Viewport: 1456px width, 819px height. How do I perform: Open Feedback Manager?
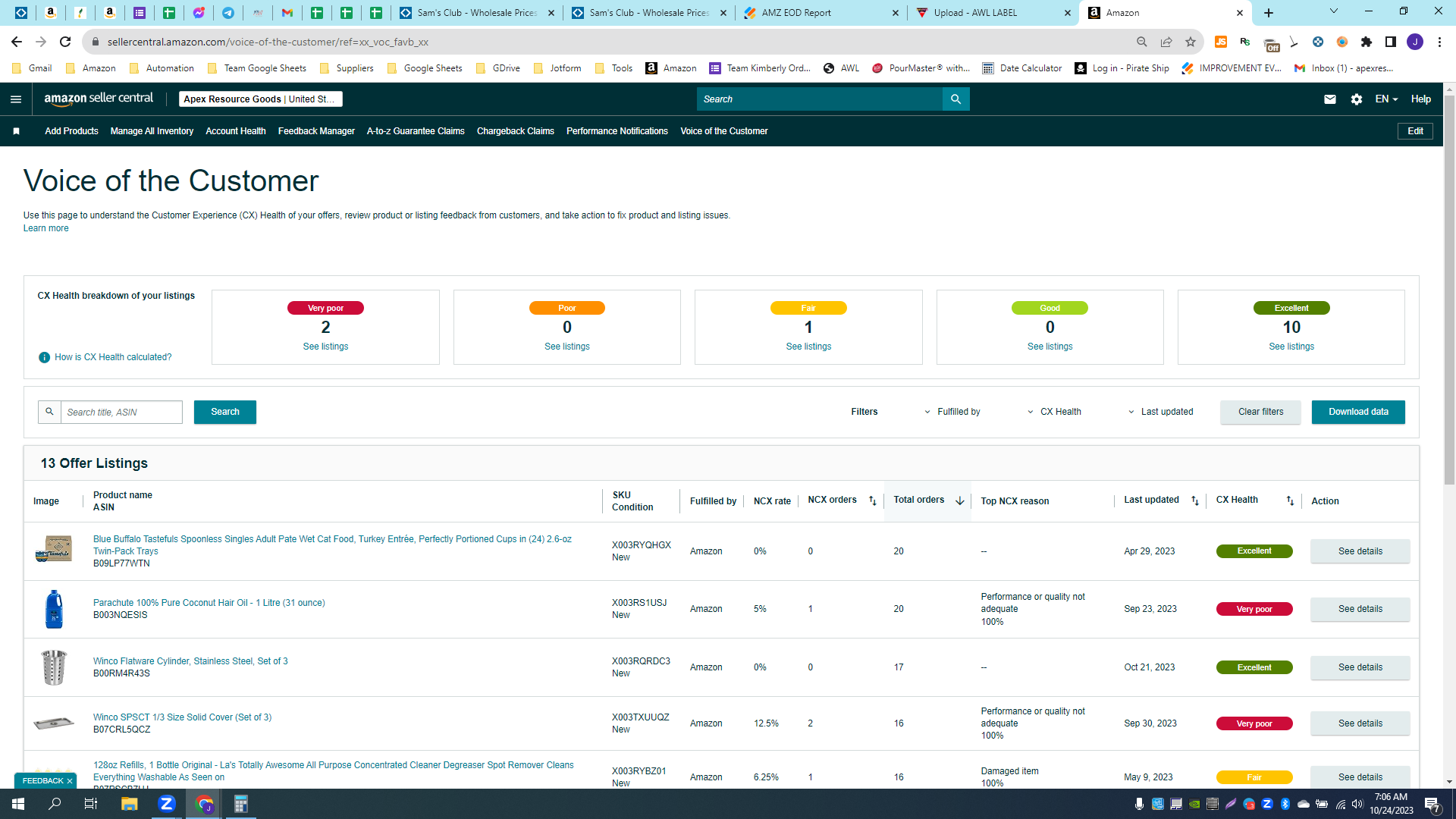pyautogui.click(x=316, y=131)
